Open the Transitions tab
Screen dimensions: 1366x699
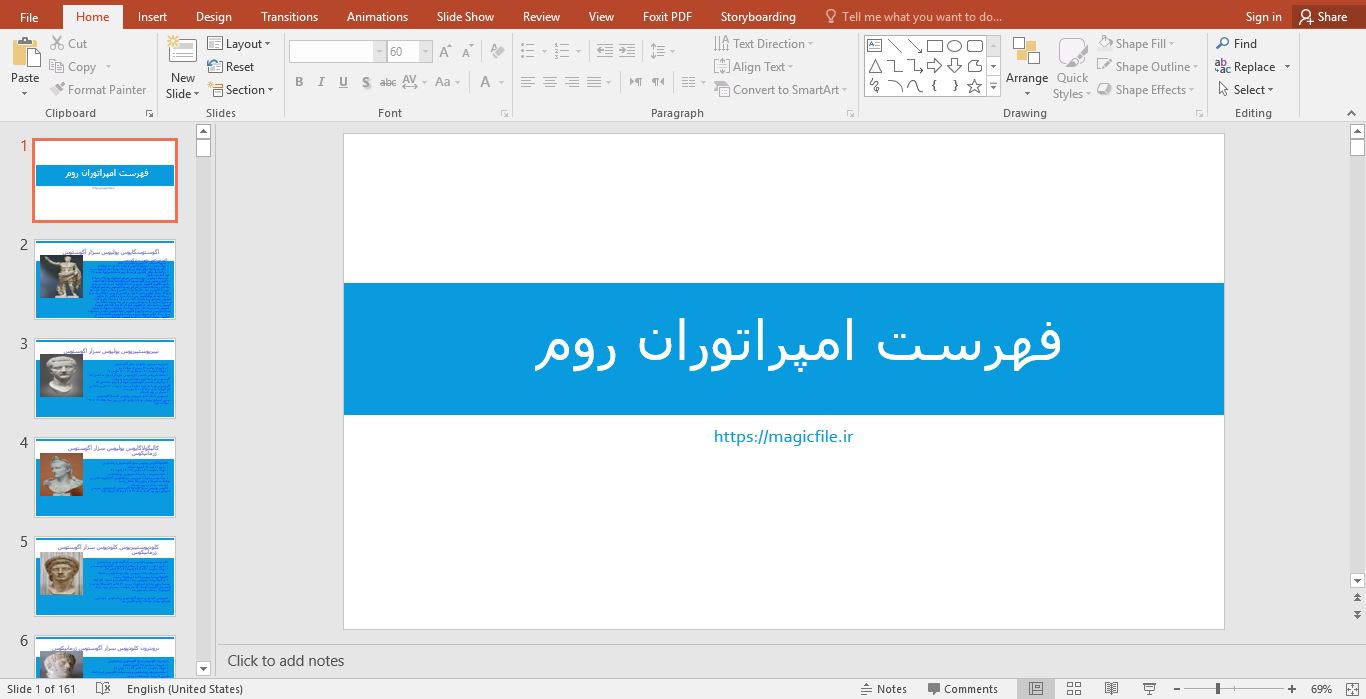(x=289, y=17)
